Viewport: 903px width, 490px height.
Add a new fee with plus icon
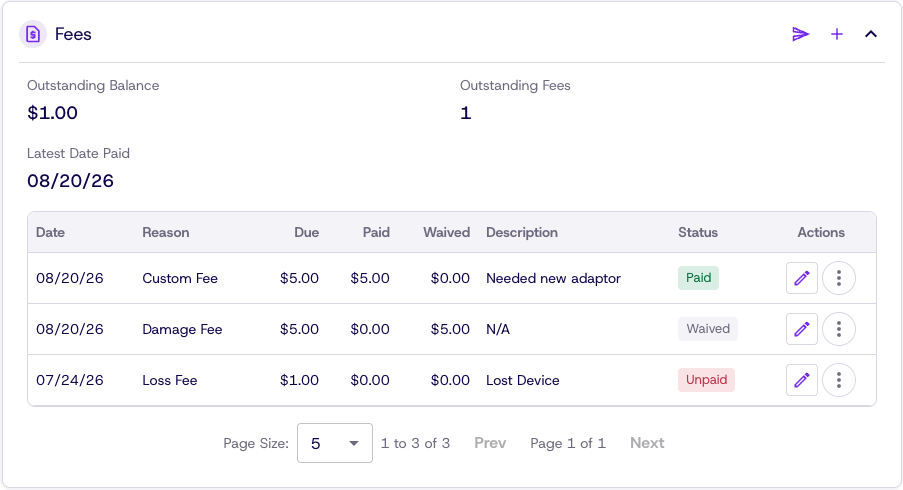[x=837, y=35]
